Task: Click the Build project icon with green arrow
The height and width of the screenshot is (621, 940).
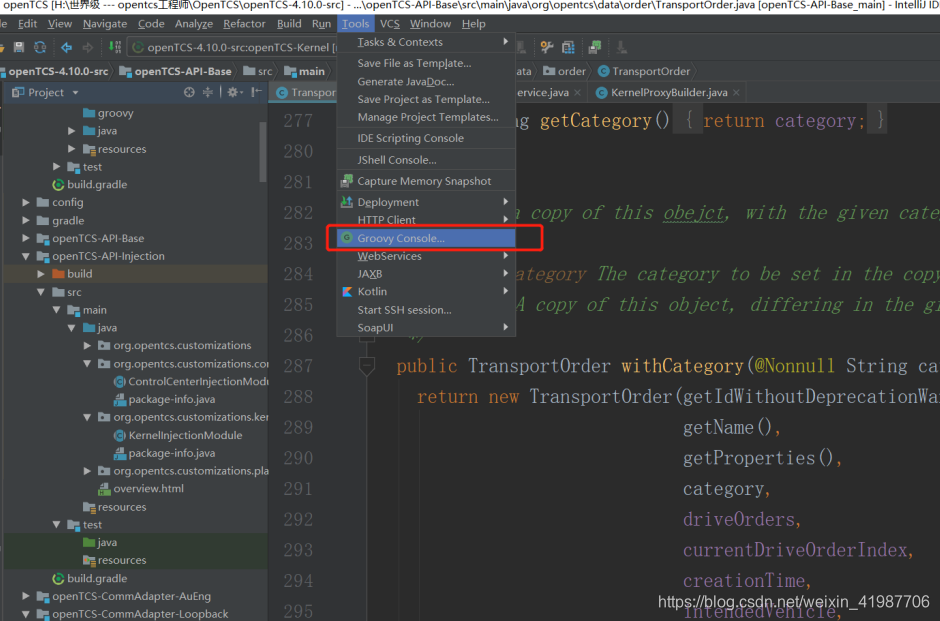Action: (115, 47)
